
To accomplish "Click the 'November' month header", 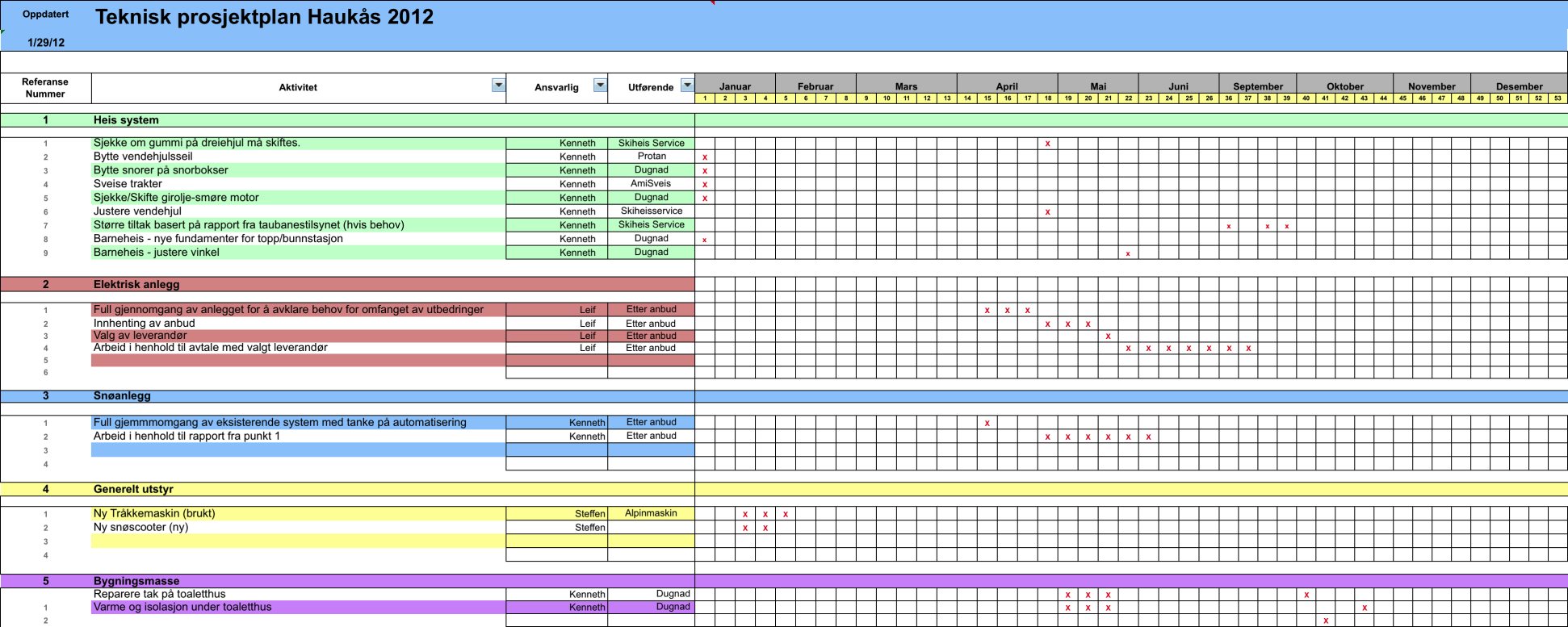I will point(1432,86).
